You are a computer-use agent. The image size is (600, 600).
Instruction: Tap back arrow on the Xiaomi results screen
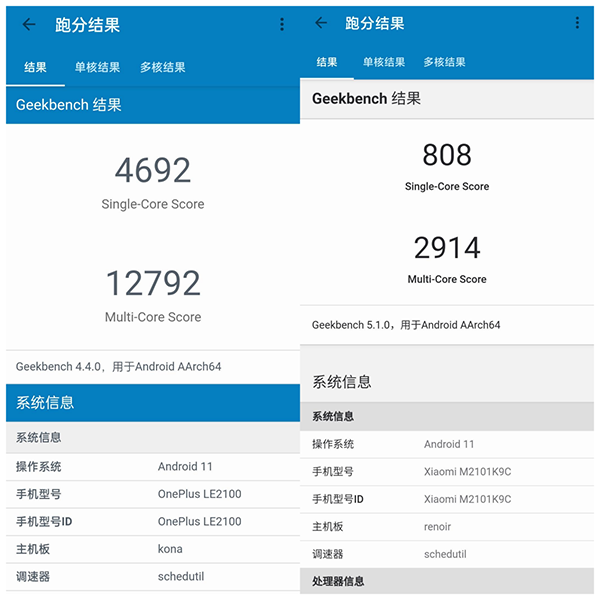coord(321,23)
